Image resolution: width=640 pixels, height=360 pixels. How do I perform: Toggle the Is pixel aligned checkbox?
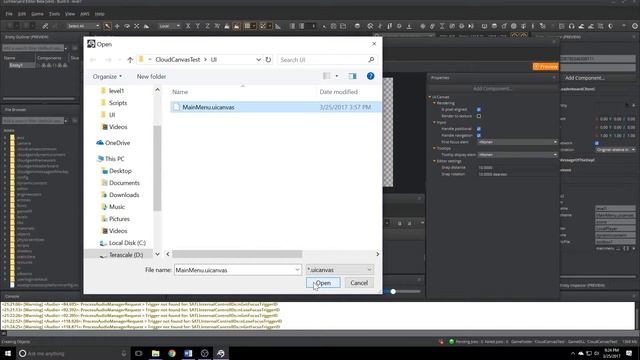tap(479, 109)
